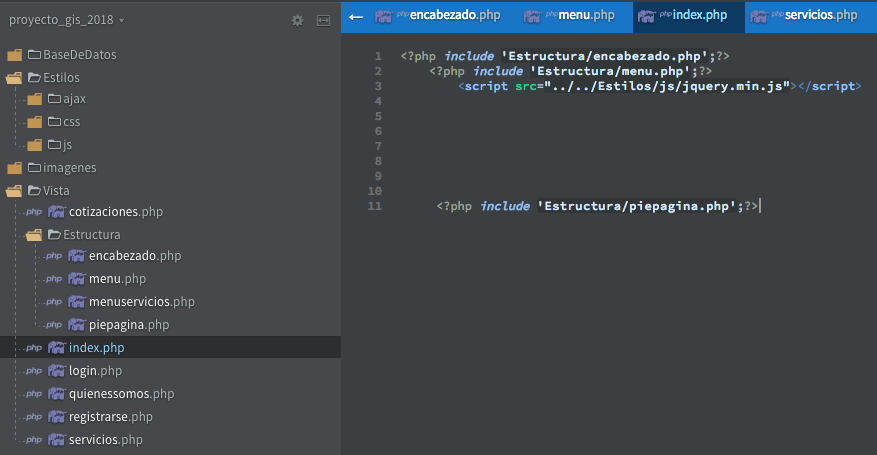Click the closing </script> tag on line 3
Screen dimensions: 877x455
pyautogui.click(x=830, y=86)
